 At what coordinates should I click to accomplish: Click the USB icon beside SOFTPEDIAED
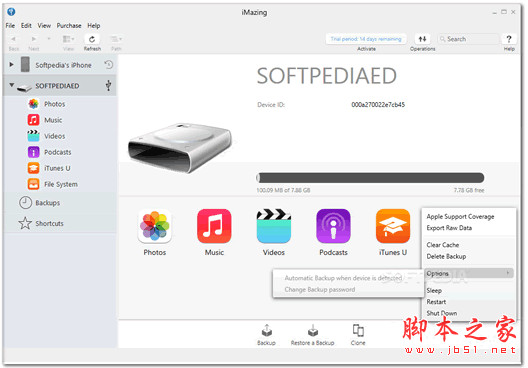108,85
